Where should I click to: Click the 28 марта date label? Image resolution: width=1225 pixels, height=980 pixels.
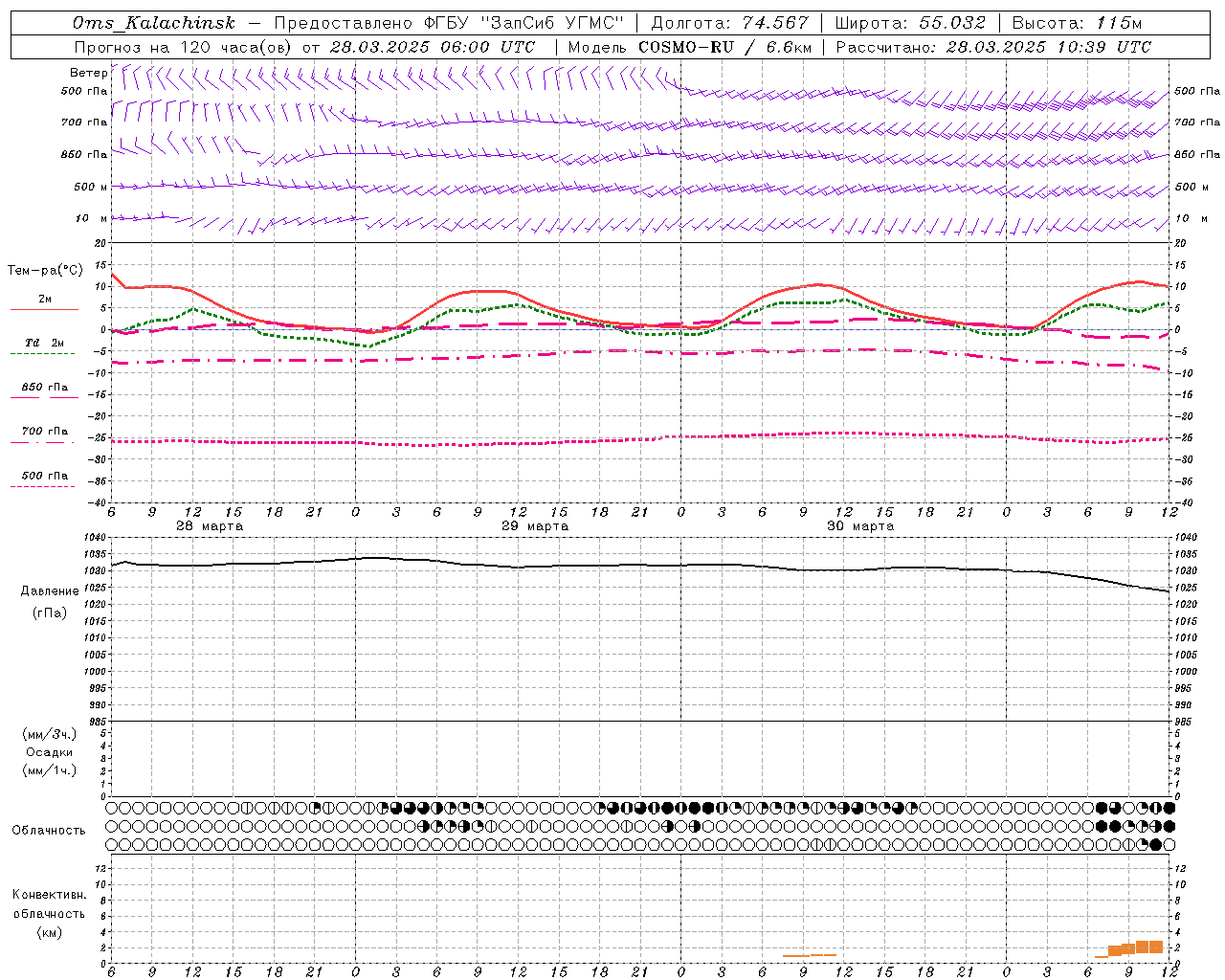pos(210,526)
